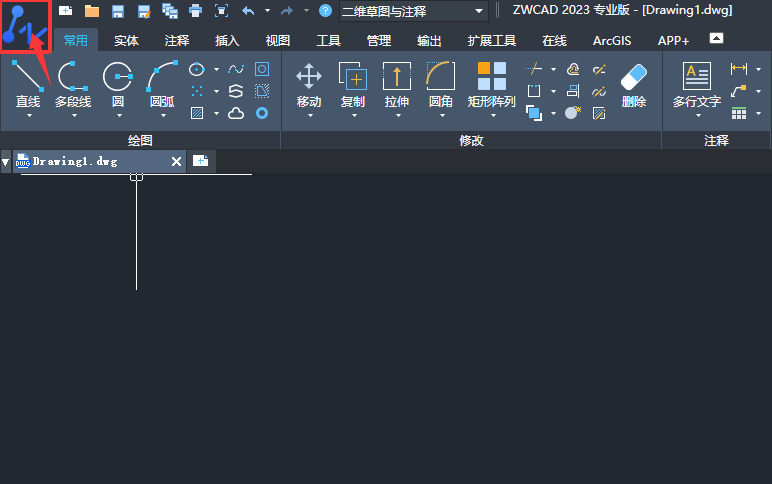Save the drawing with floppy icon
Screen dimensions: 772x484
pyautogui.click(x=118, y=11)
